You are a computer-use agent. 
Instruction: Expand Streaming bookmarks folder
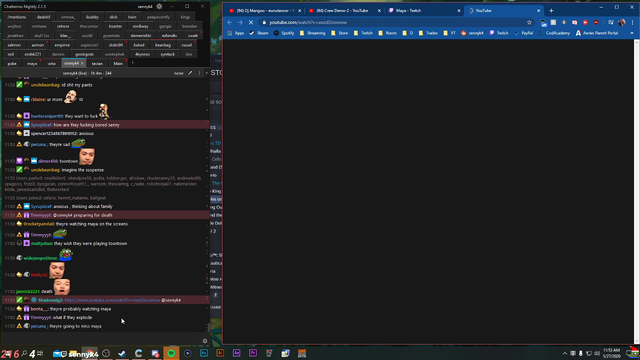[312, 33]
